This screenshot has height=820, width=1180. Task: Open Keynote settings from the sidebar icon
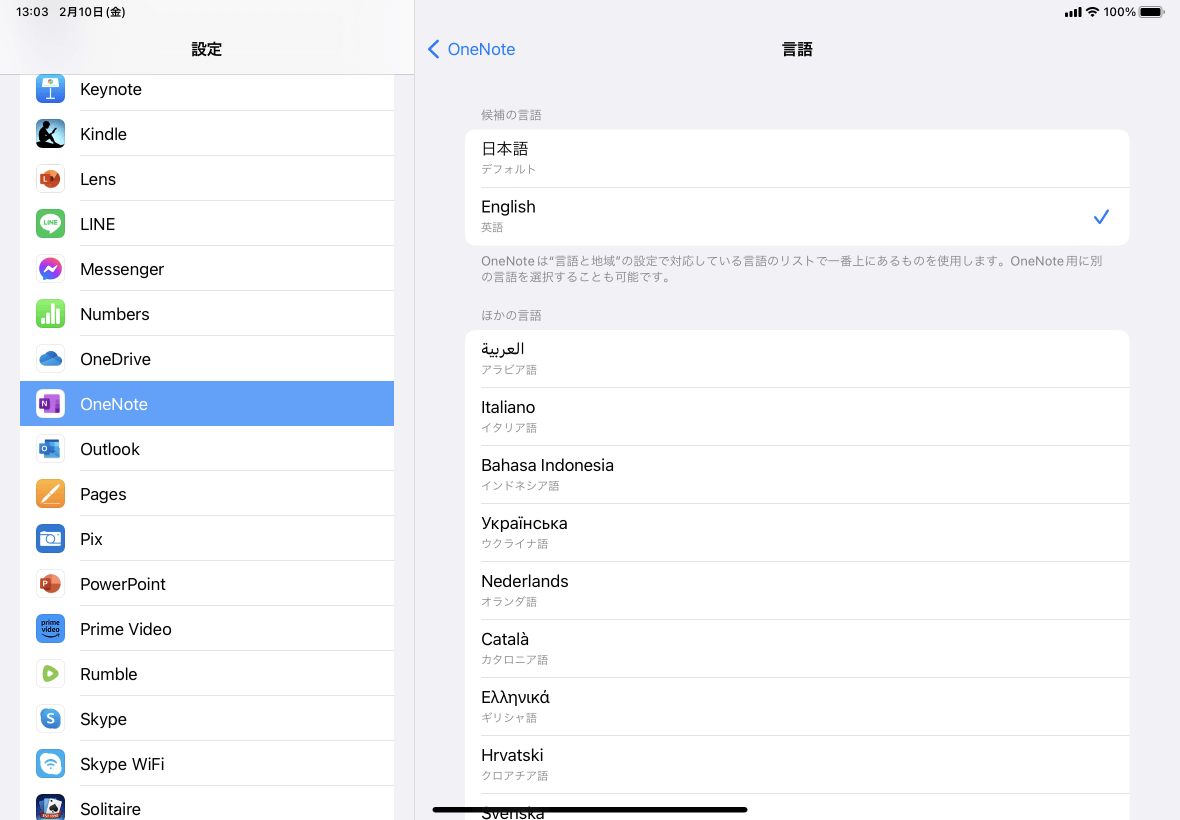point(50,88)
